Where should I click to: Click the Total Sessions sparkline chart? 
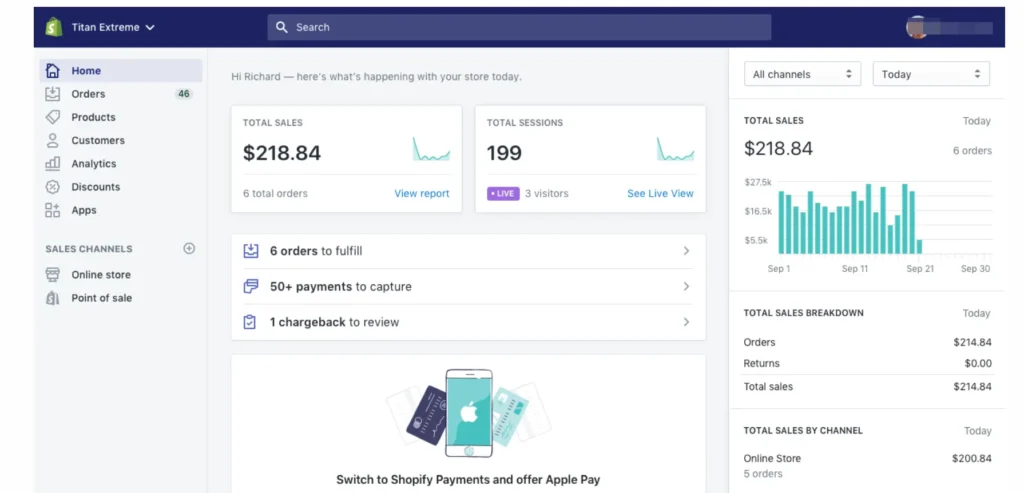[x=675, y=150]
